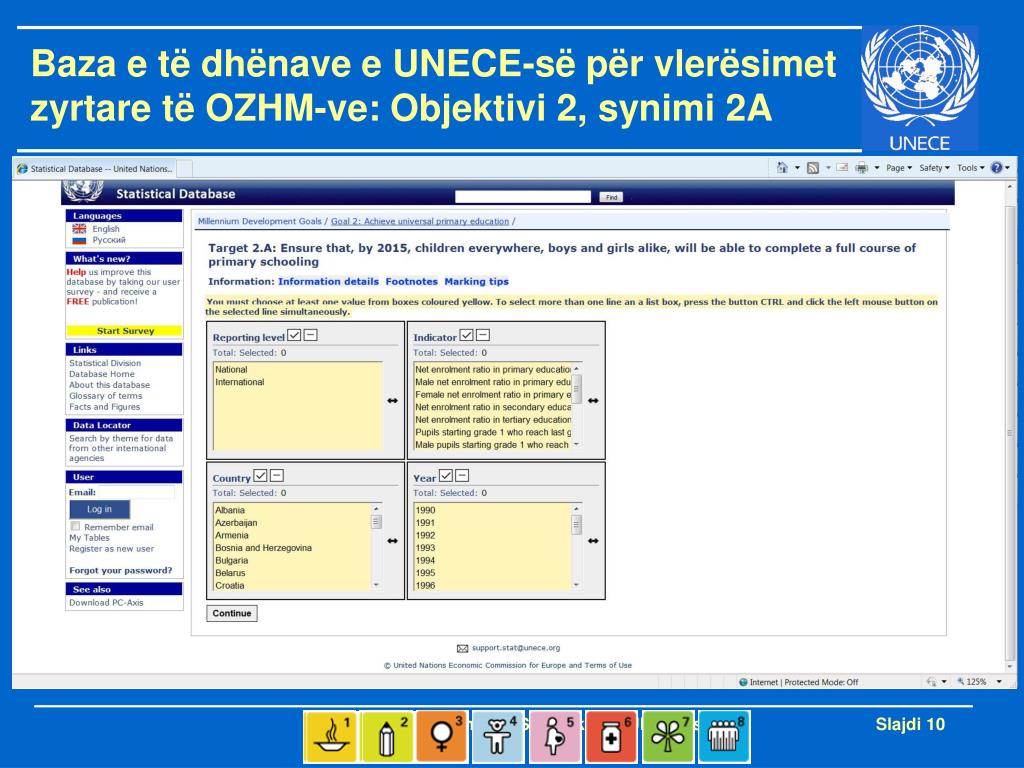Click the Year box double-arrow icon

593,541
